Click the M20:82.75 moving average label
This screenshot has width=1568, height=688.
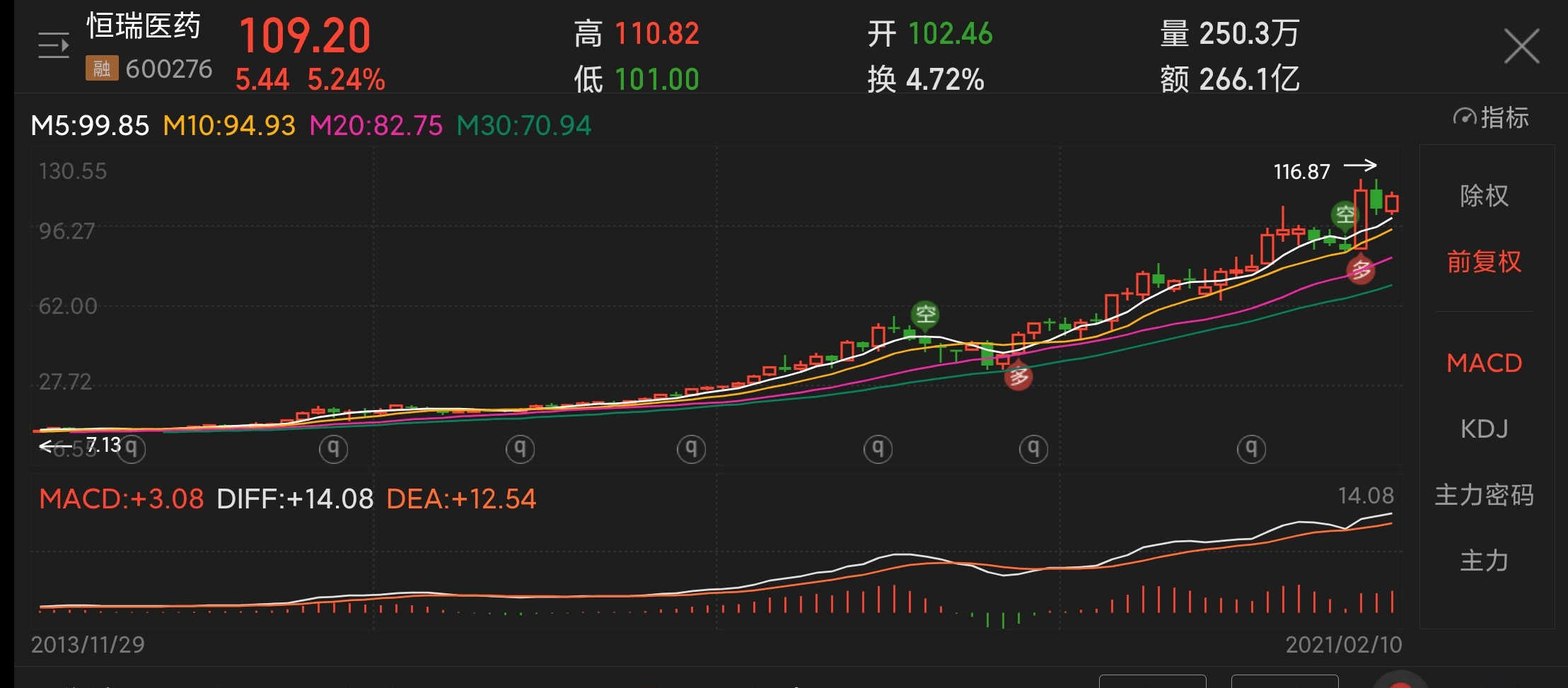coord(376,126)
